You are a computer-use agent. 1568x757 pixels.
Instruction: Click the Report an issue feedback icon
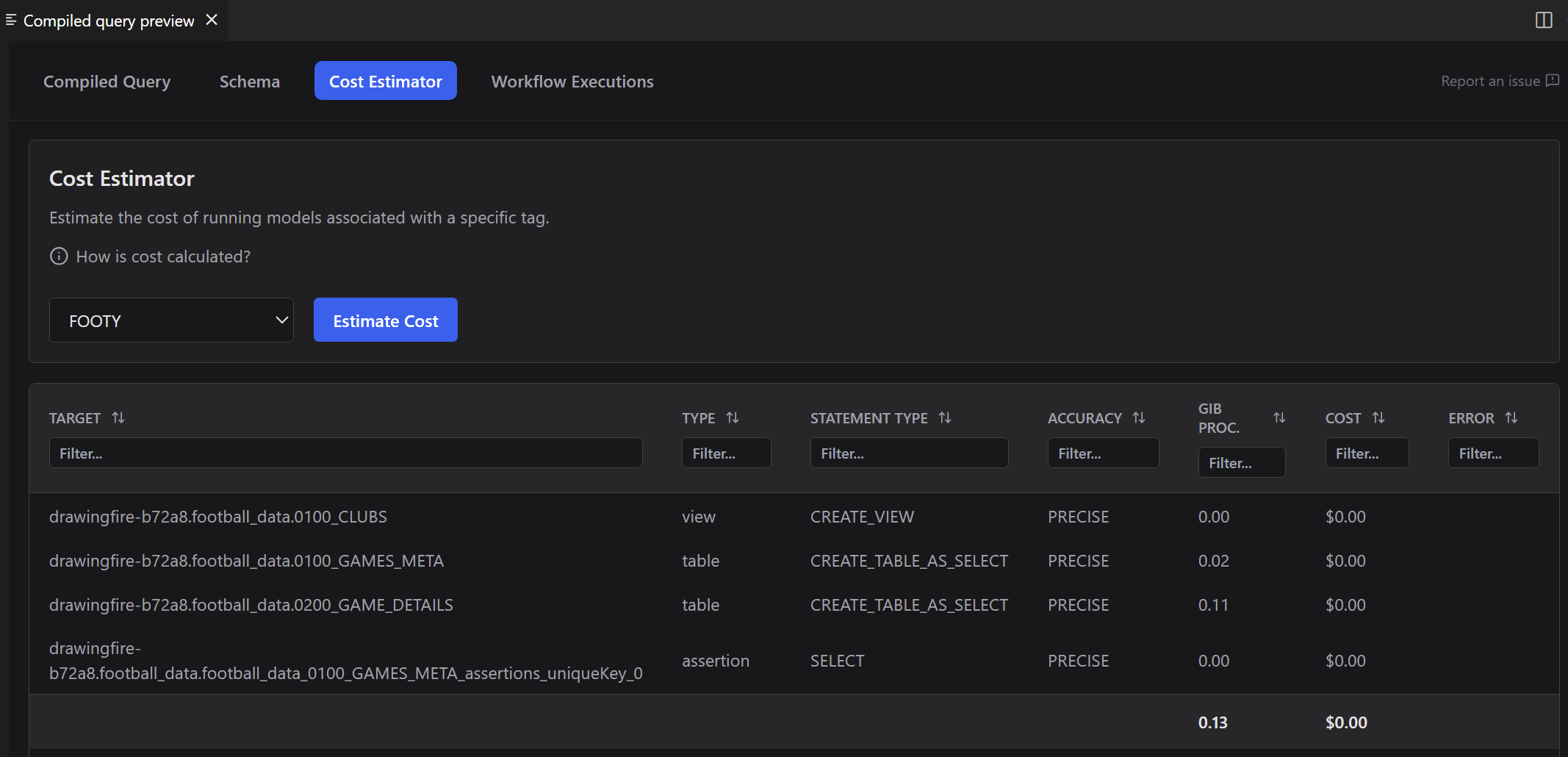(1552, 81)
